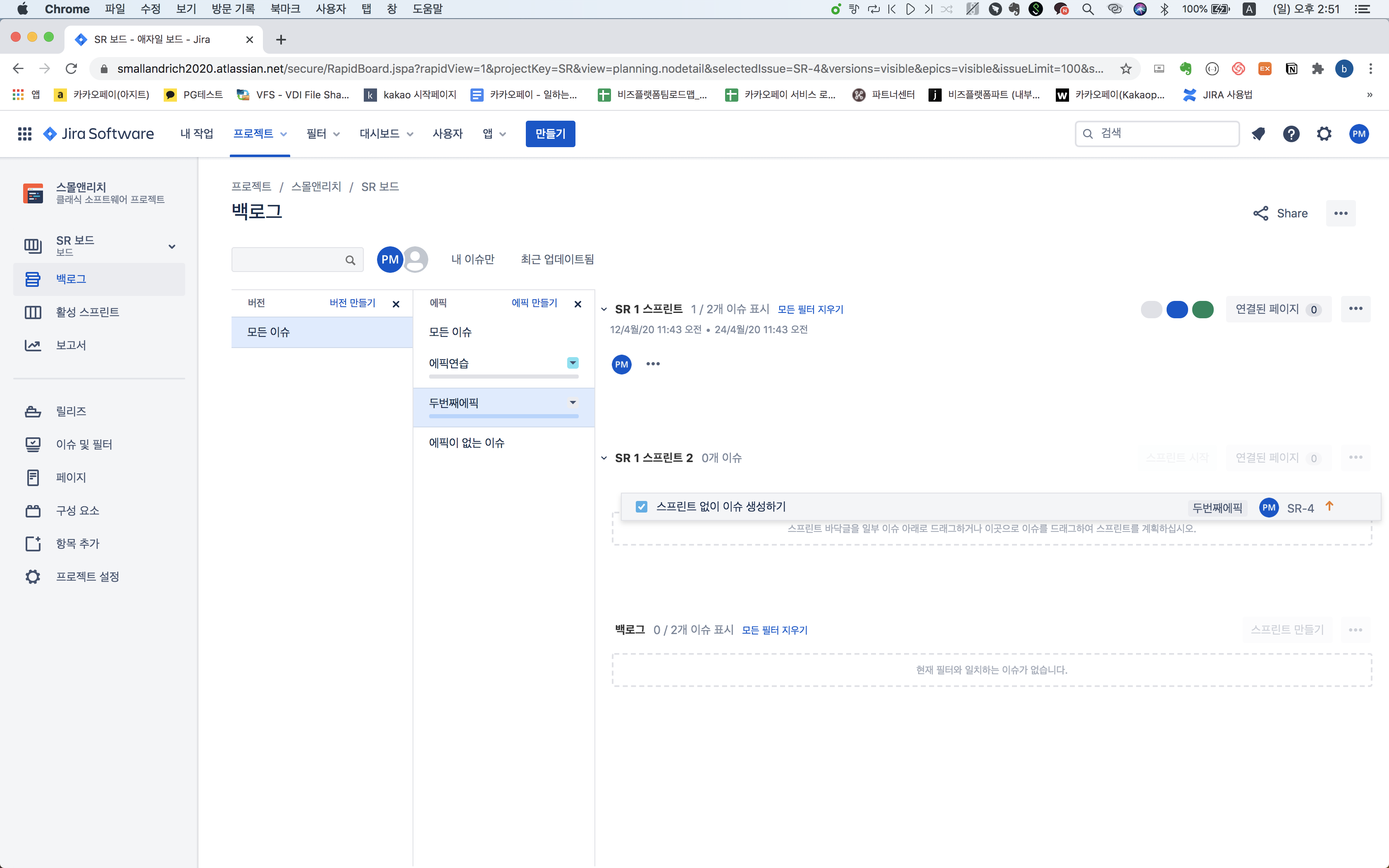This screenshot has height=868, width=1389.
Task: Click the notifications icon in Jira header
Action: (x=1258, y=134)
